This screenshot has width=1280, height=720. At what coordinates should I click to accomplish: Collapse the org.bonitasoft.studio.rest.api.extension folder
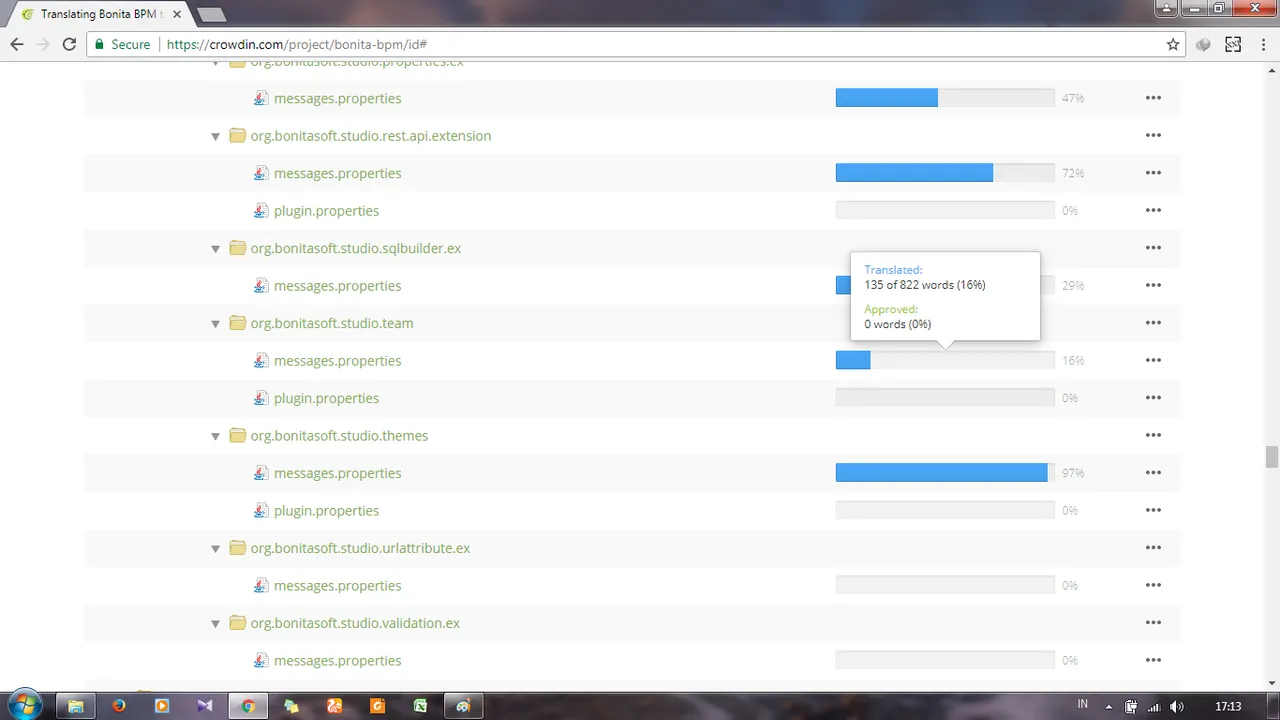(x=215, y=136)
